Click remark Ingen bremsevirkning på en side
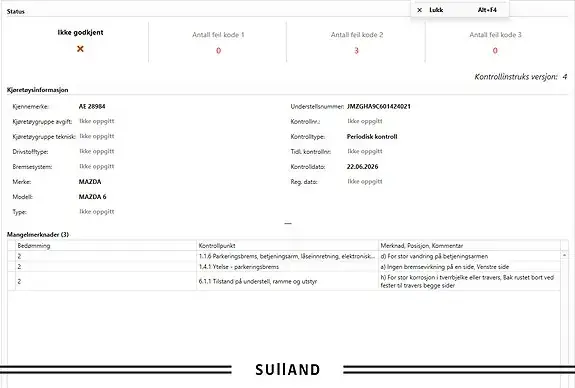This screenshot has width=575, height=388. point(444,267)
